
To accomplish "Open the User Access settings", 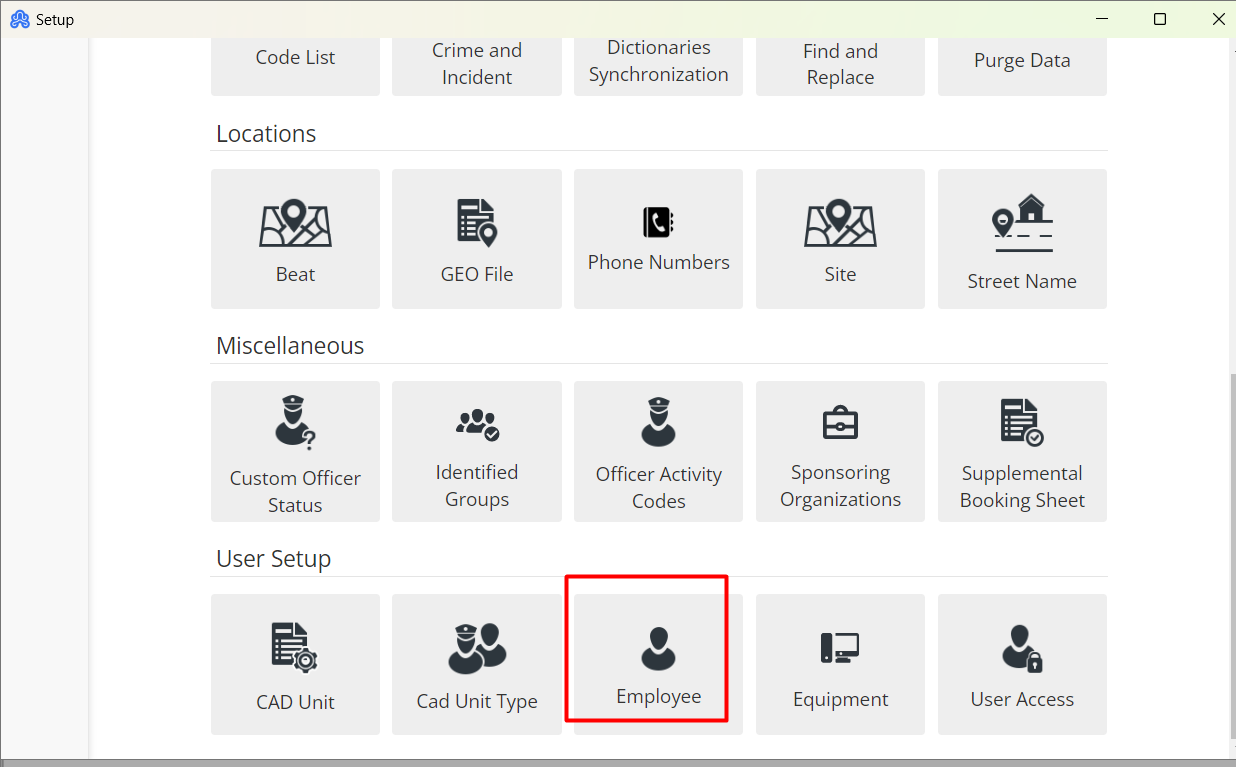I will pyautogui.click(x=1022, y=664).
